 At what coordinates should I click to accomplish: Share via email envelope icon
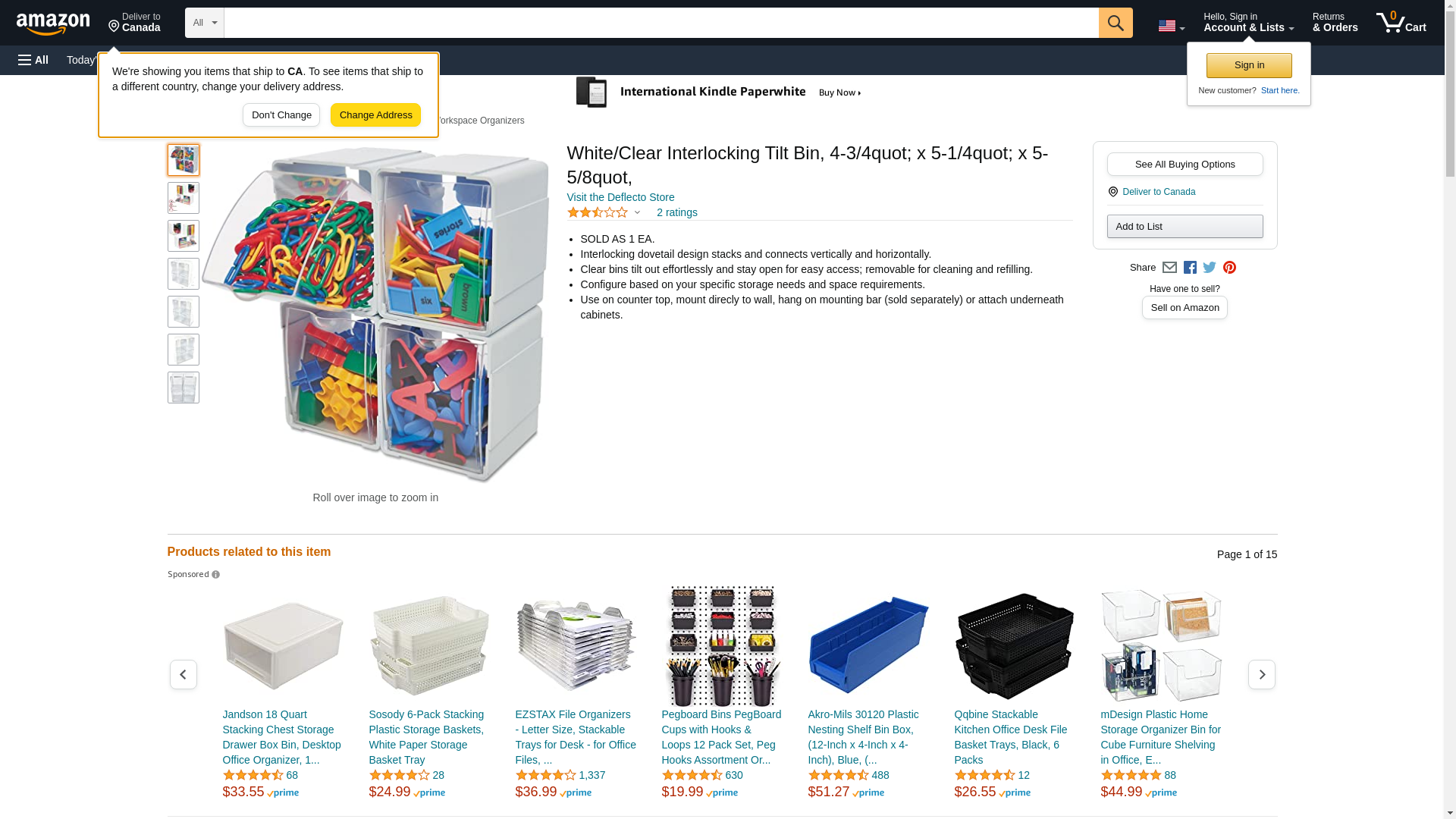[1169, 267]
